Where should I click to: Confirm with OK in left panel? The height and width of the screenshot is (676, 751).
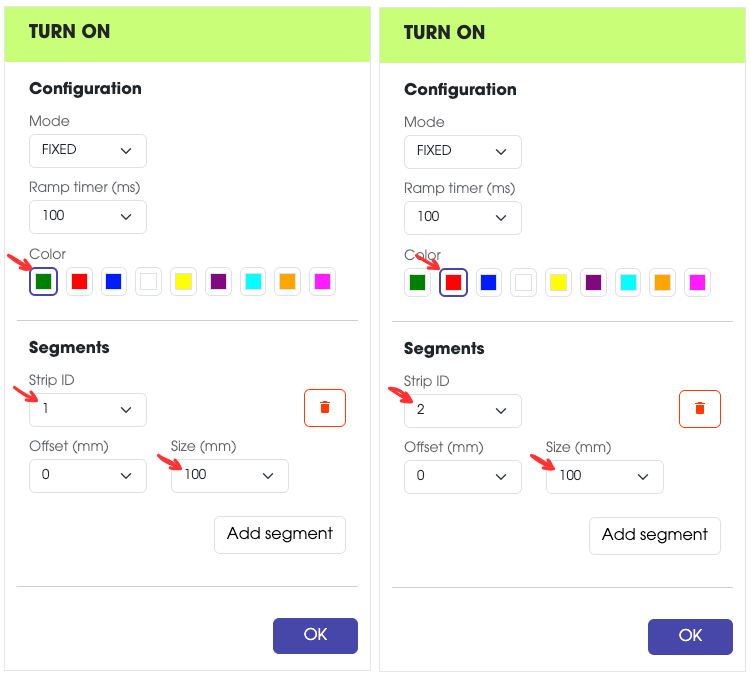[x=315, y=635]
